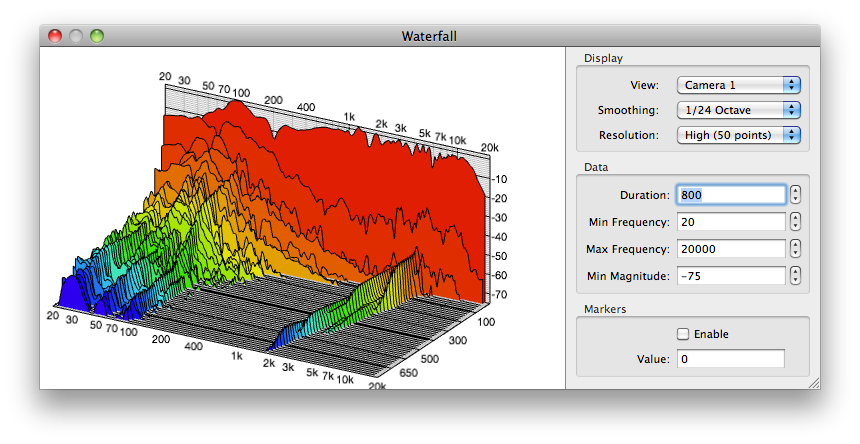Click the Duration: label

[645, 195]
